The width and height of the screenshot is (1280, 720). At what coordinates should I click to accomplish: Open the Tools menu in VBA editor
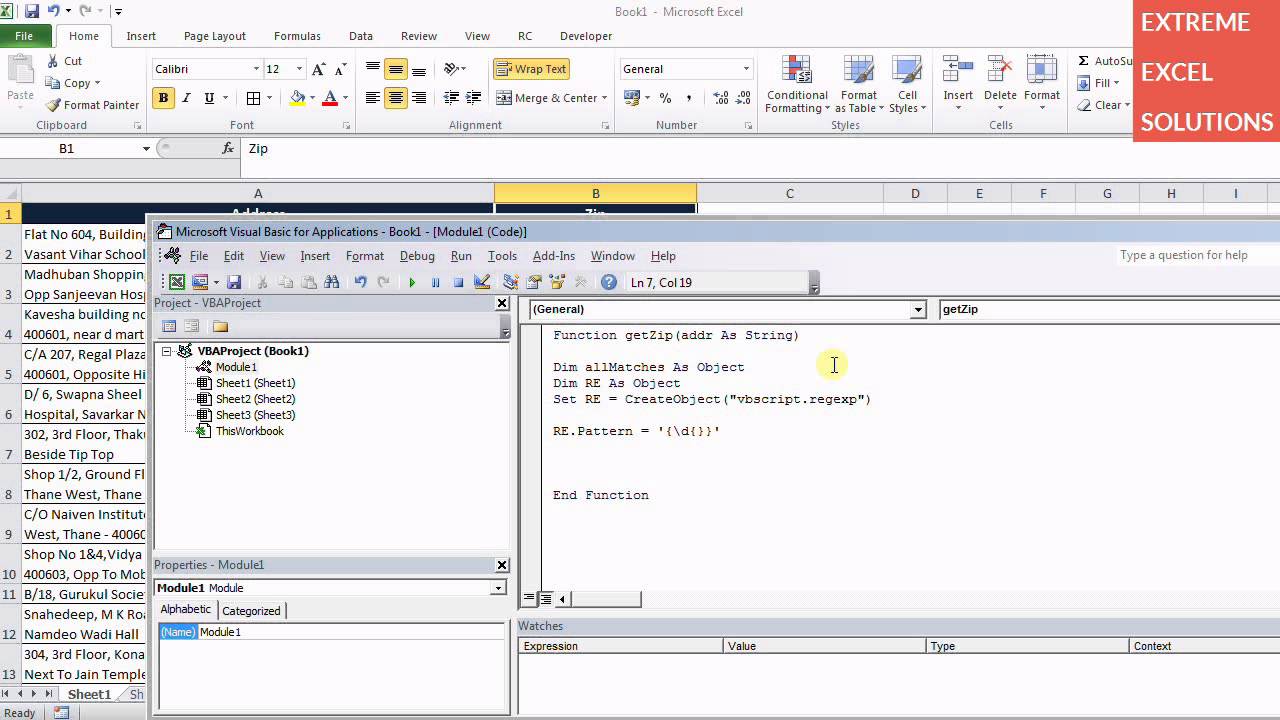502,256
